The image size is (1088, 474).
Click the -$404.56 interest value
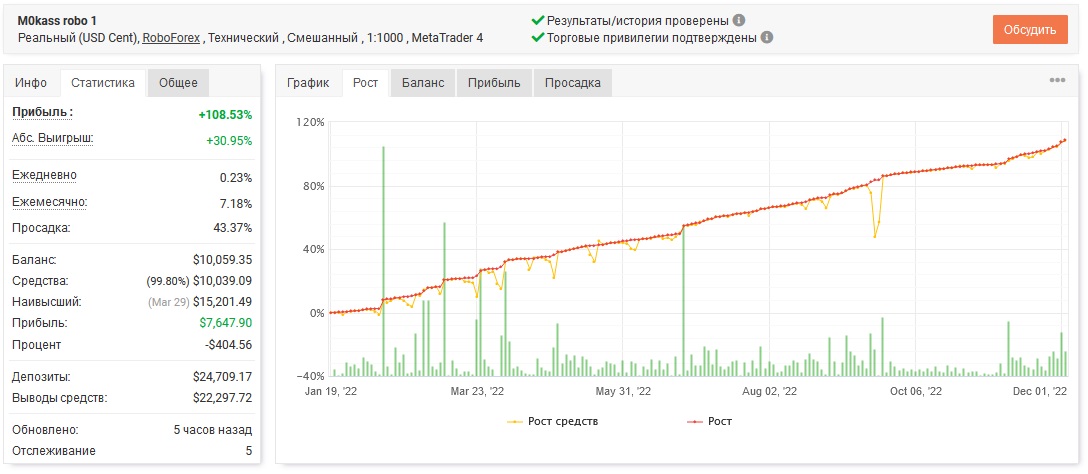point(227,344)
